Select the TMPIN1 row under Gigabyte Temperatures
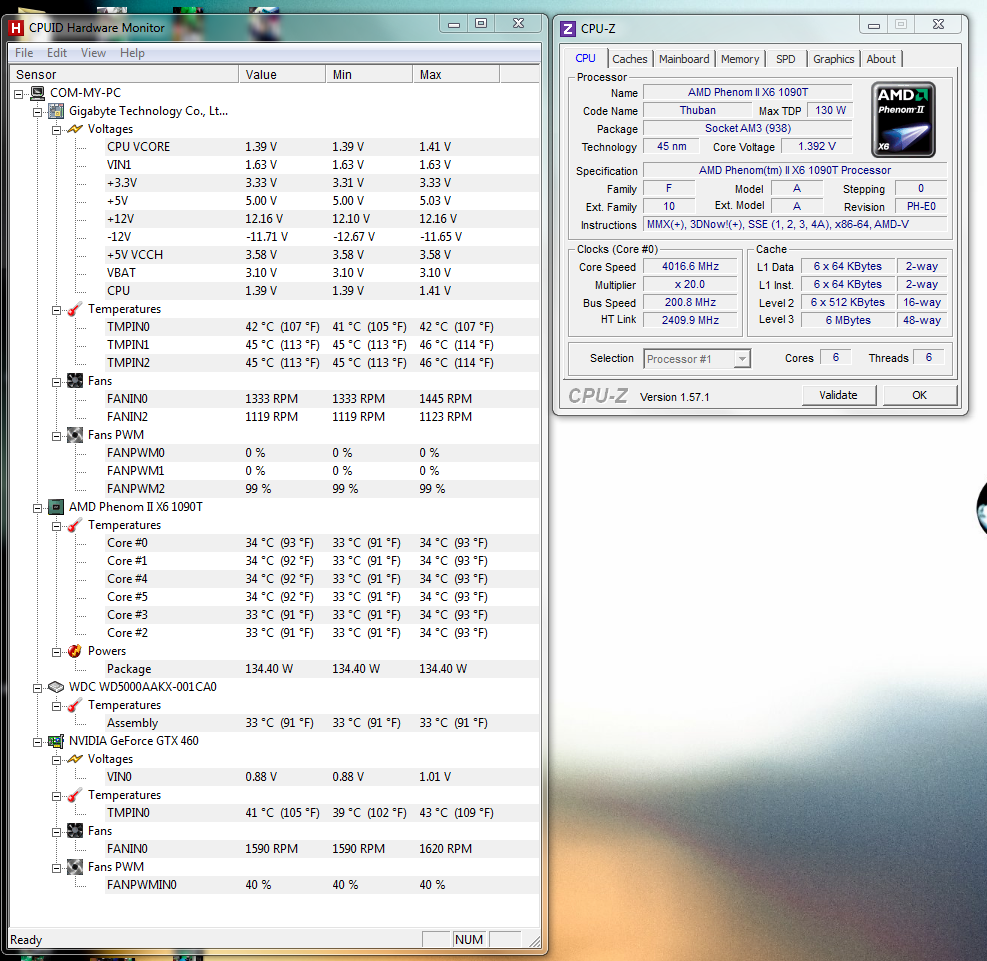This screenshot has height=961, width=987. pyautogui.click(x=322, y=345)
